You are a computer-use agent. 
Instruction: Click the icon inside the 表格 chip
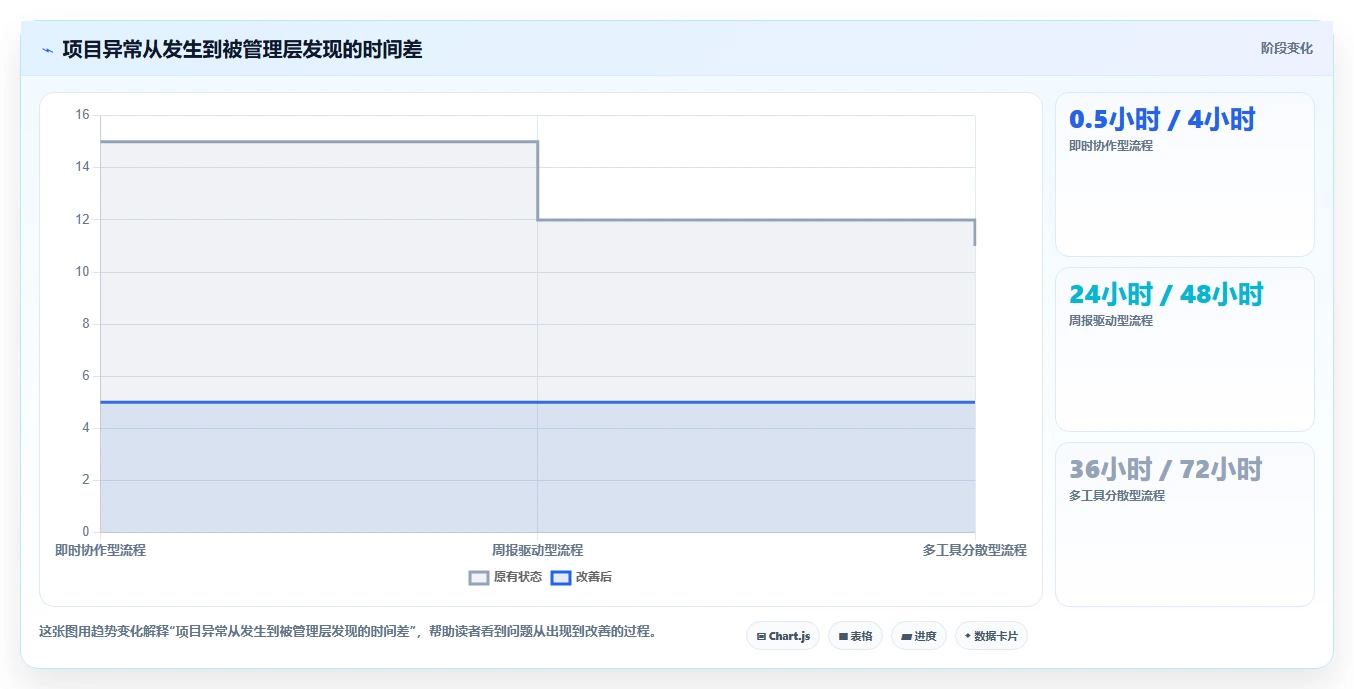click(843, 636)
